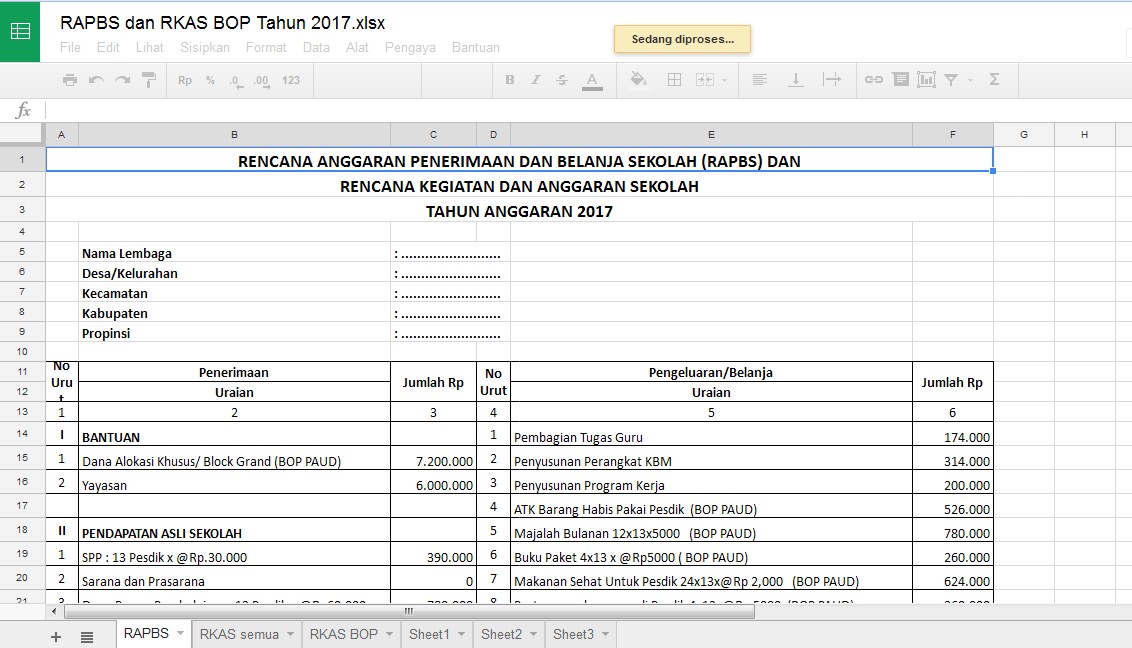
Task: Click the Paint format tool
Action: (x=149, y=80)
